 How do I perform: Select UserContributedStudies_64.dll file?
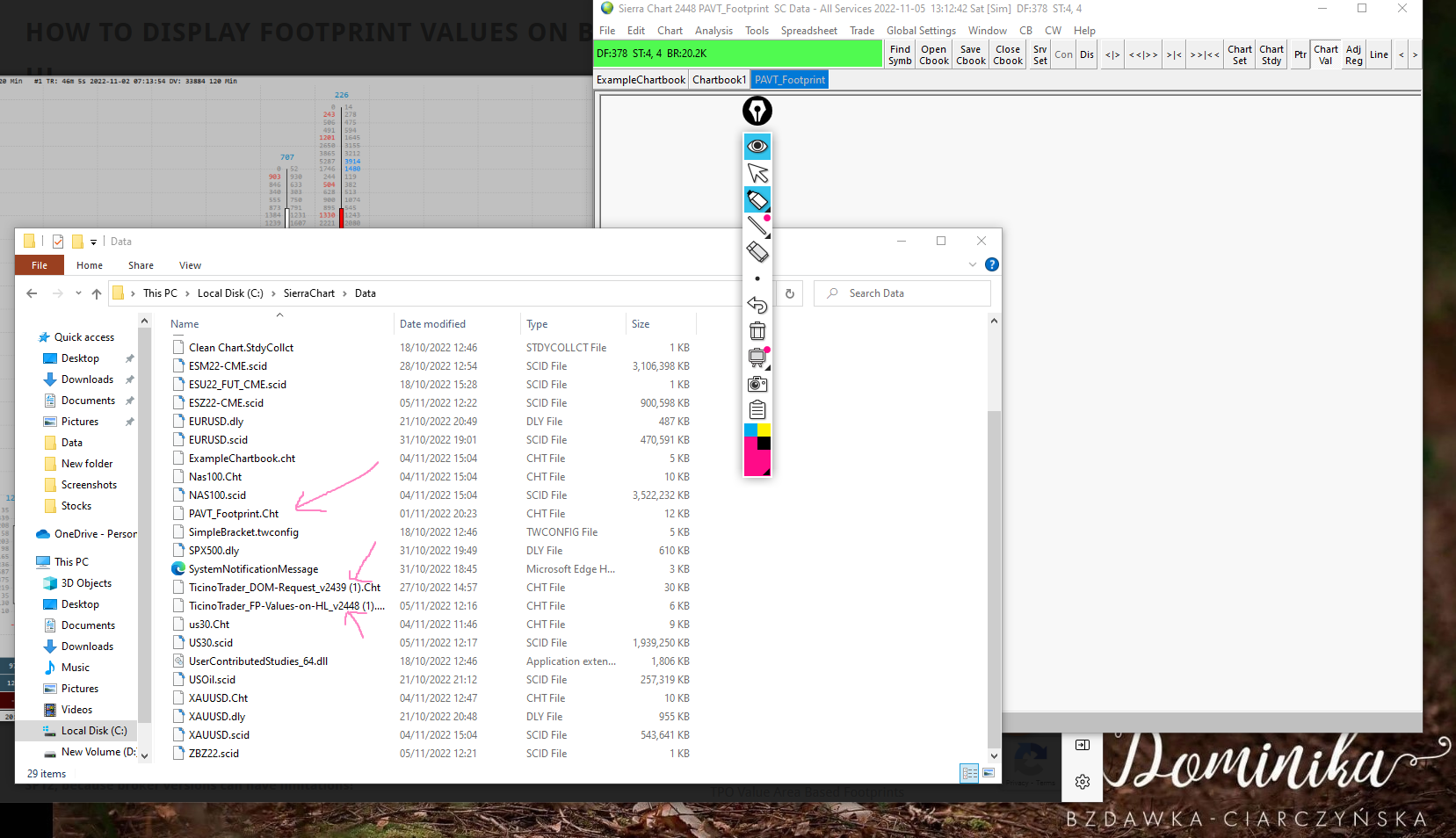[x=258, y=661]
